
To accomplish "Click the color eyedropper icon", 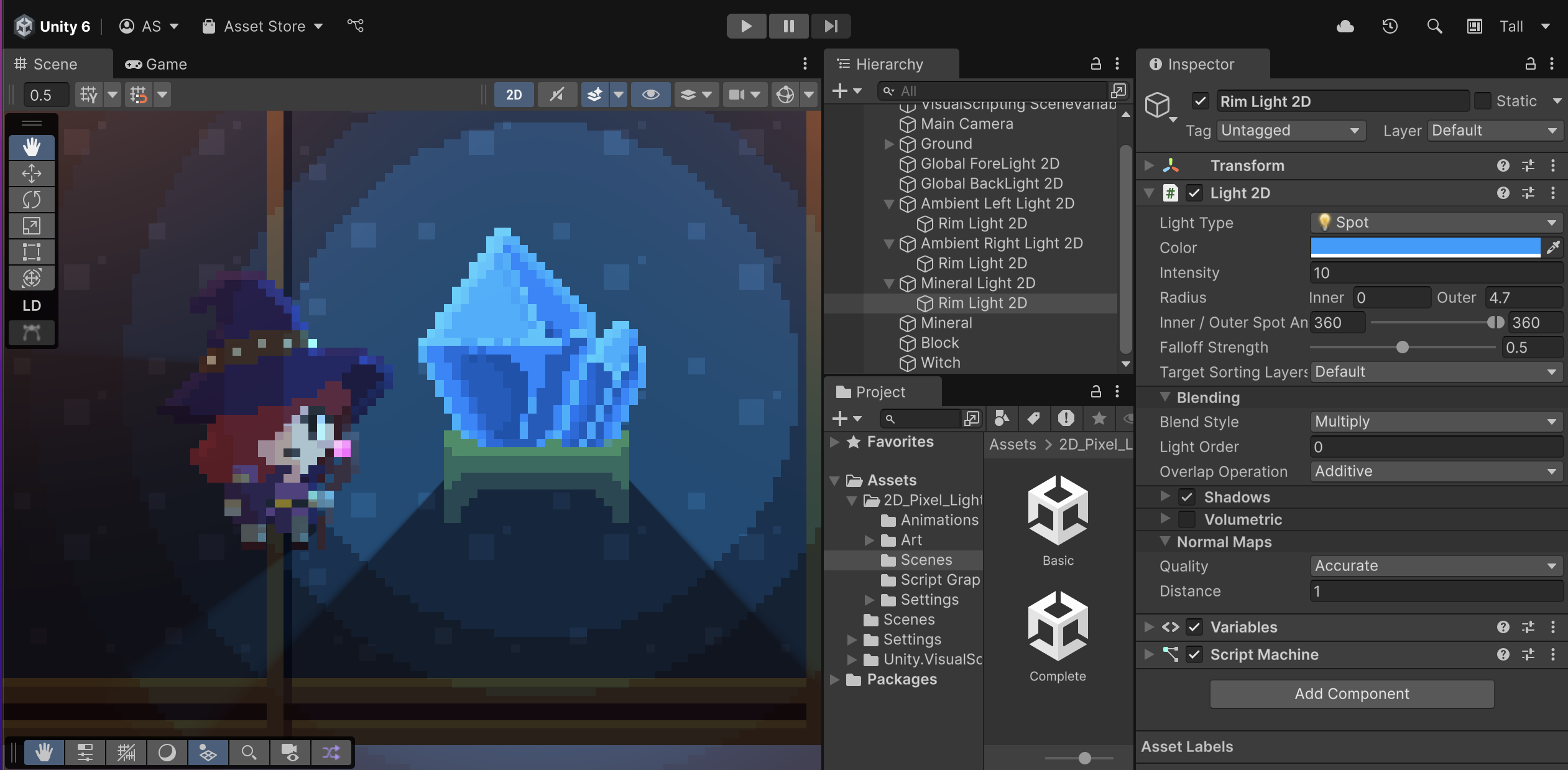I will 1553,248.
